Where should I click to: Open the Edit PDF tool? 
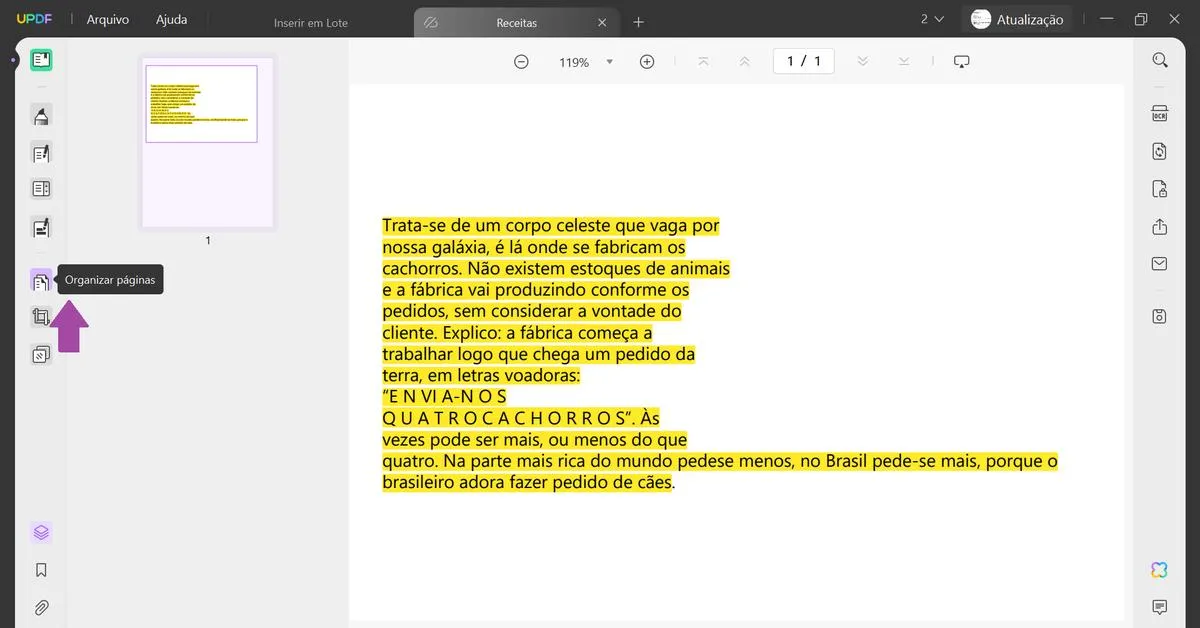[x=41, y=153]
